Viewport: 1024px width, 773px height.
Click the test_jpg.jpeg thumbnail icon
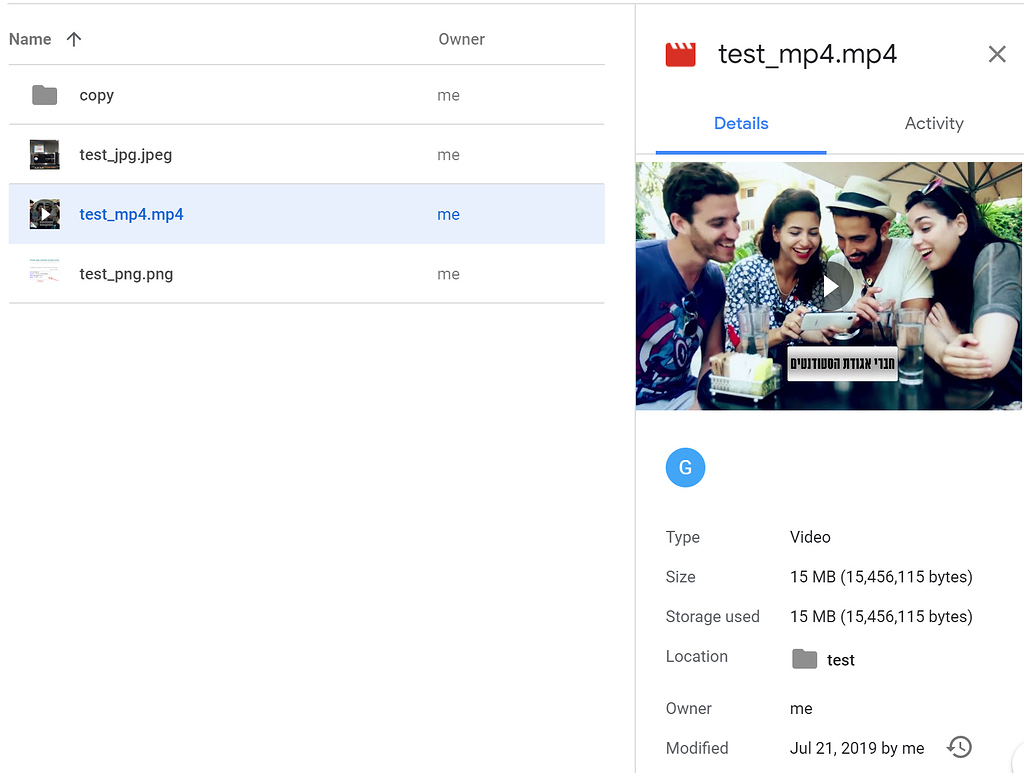pos(44,155)
